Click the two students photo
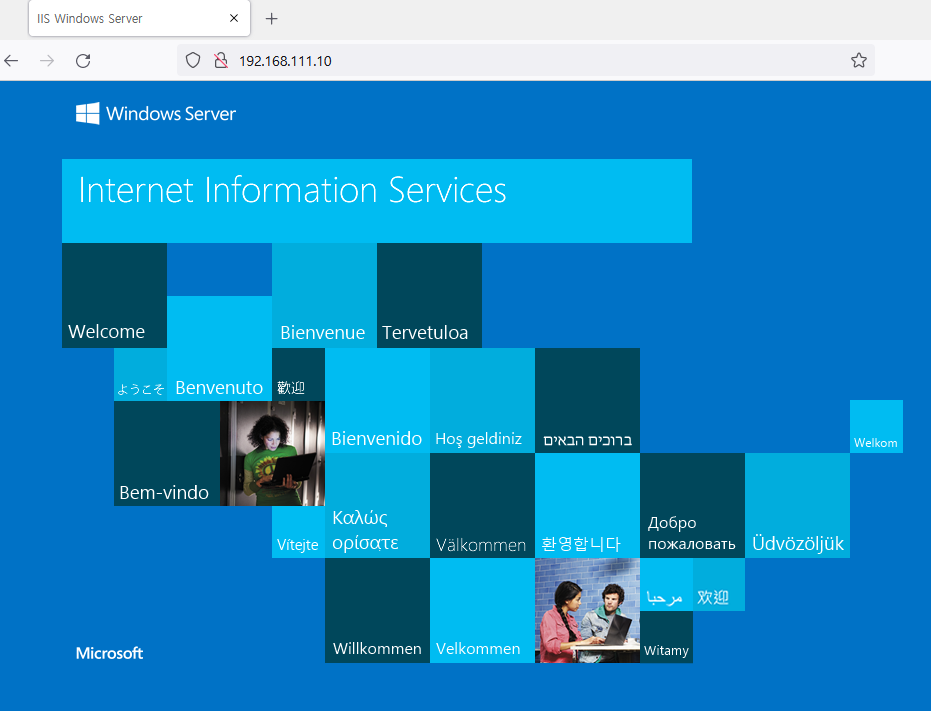The height and width of the screenshot is (711, 931). click(587, 611)
